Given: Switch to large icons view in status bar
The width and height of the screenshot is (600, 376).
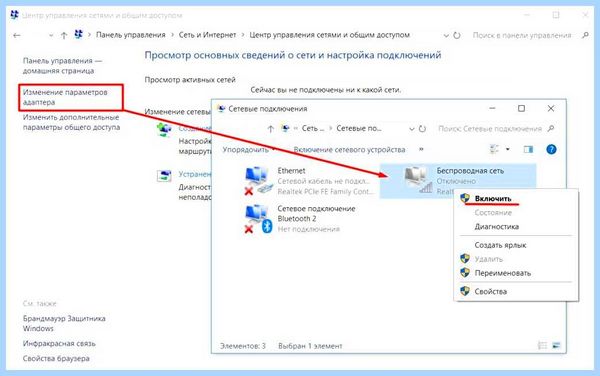Looking at the screenshot, I should (556, 346).
